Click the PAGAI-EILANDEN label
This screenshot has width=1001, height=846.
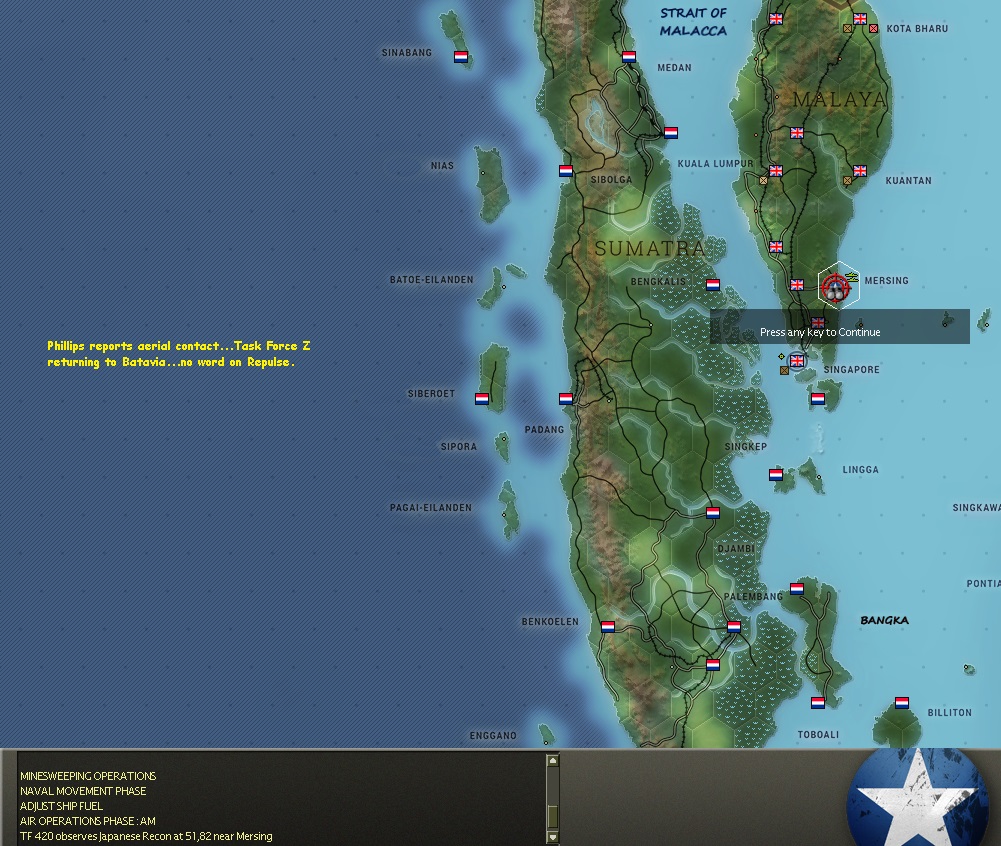[x=431, y=508]
